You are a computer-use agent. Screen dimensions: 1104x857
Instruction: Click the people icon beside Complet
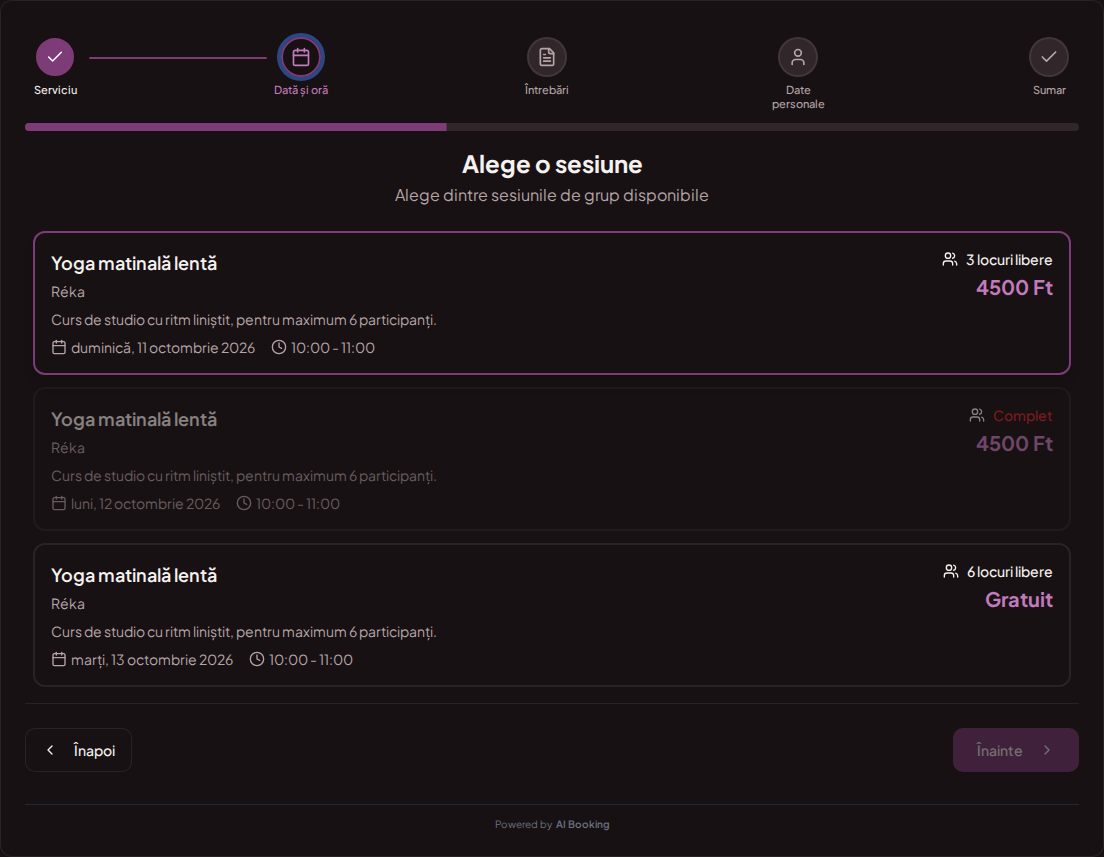(x=977, y=415)
